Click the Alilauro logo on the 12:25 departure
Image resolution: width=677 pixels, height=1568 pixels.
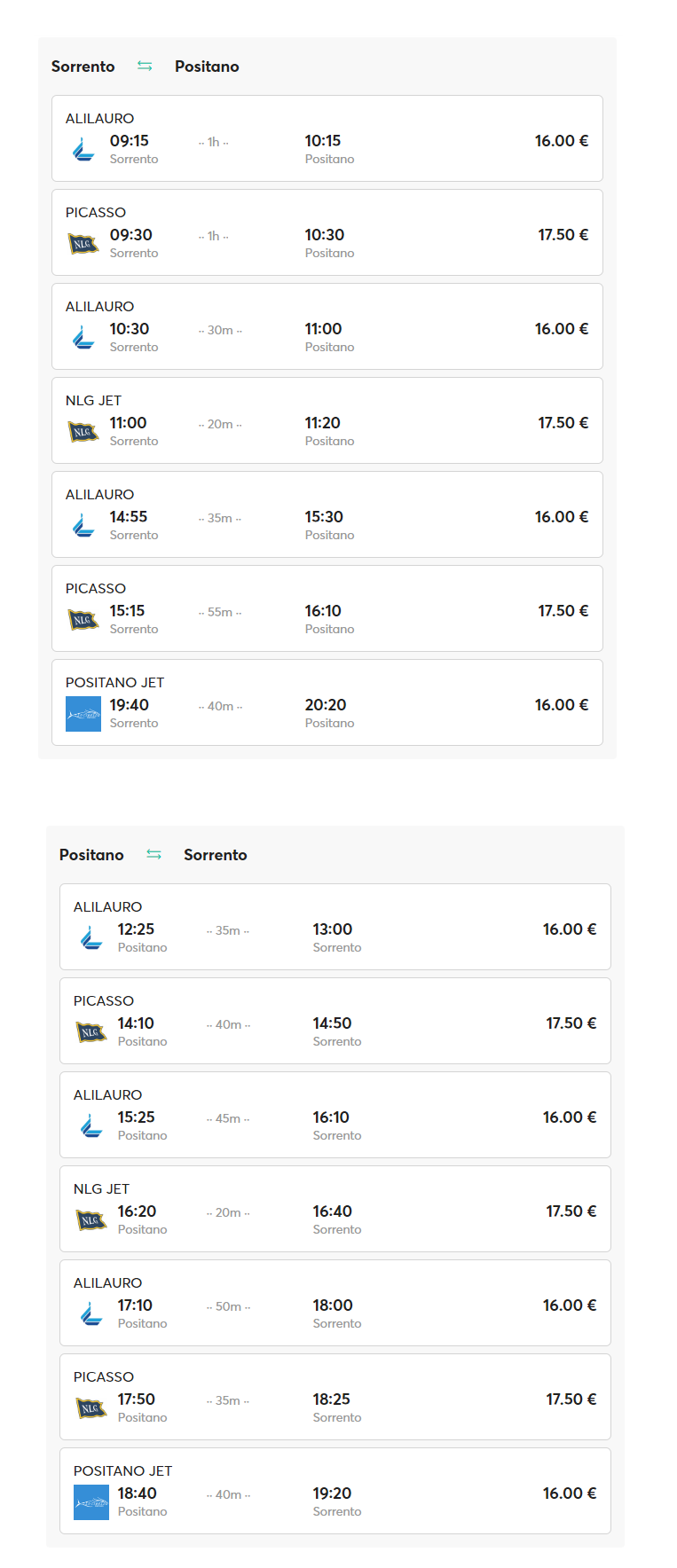[91, 938]
